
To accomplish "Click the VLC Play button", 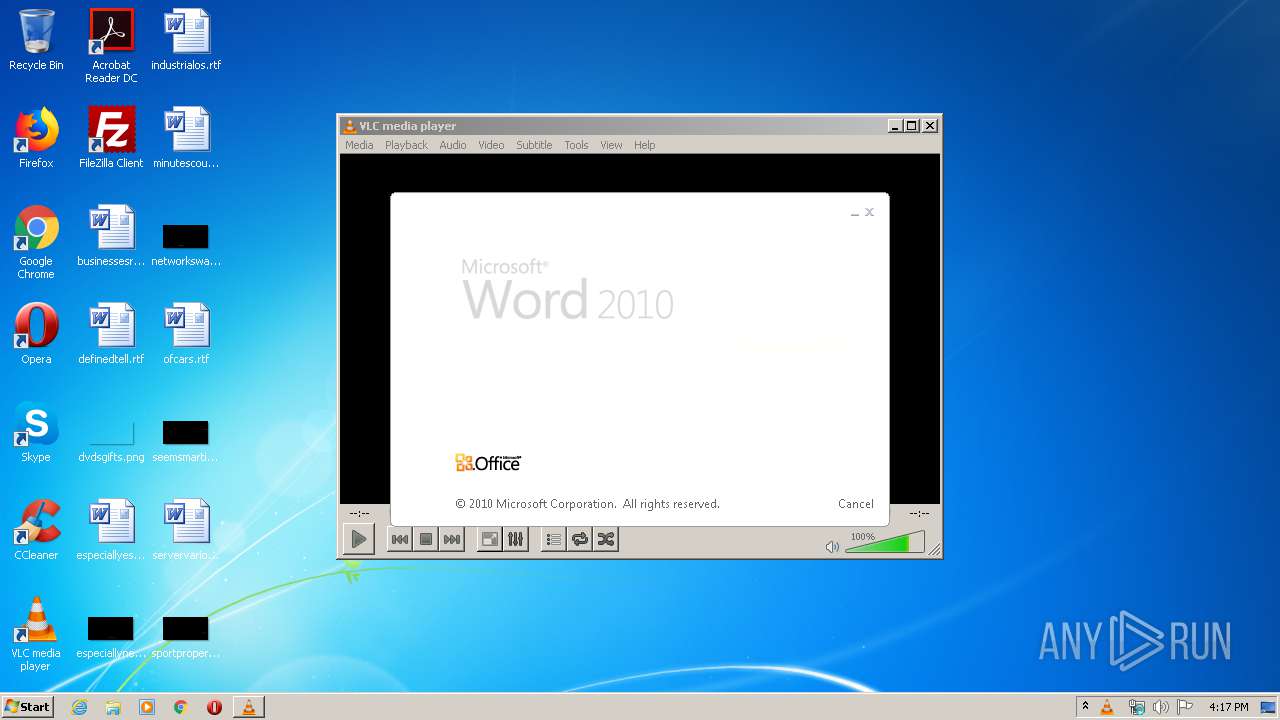I will pos(358,539).
